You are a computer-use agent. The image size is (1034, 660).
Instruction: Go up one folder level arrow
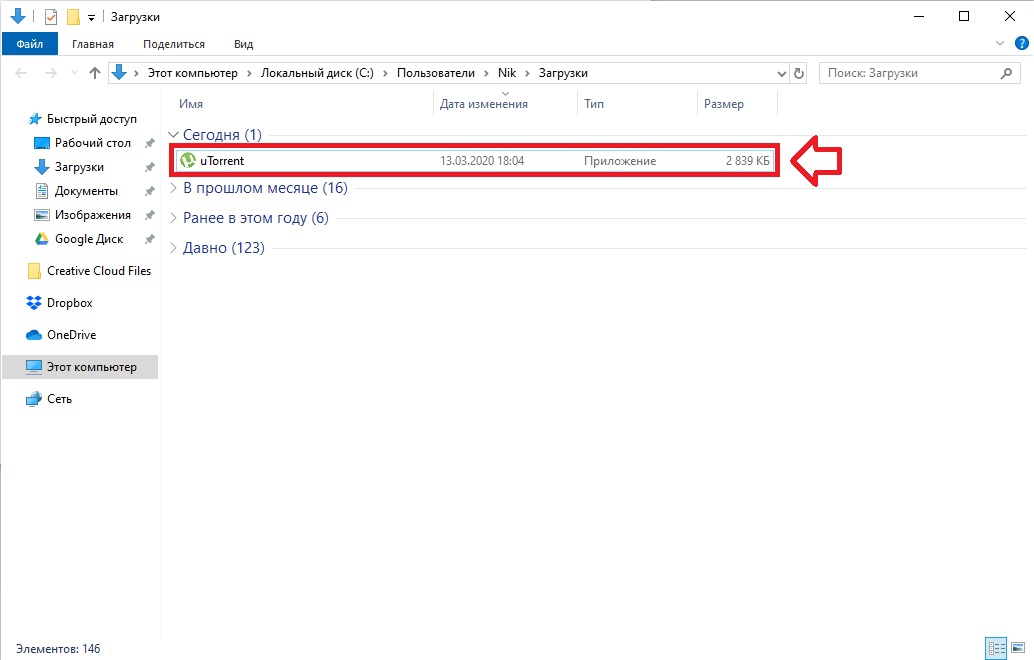(x=95, y=73)
